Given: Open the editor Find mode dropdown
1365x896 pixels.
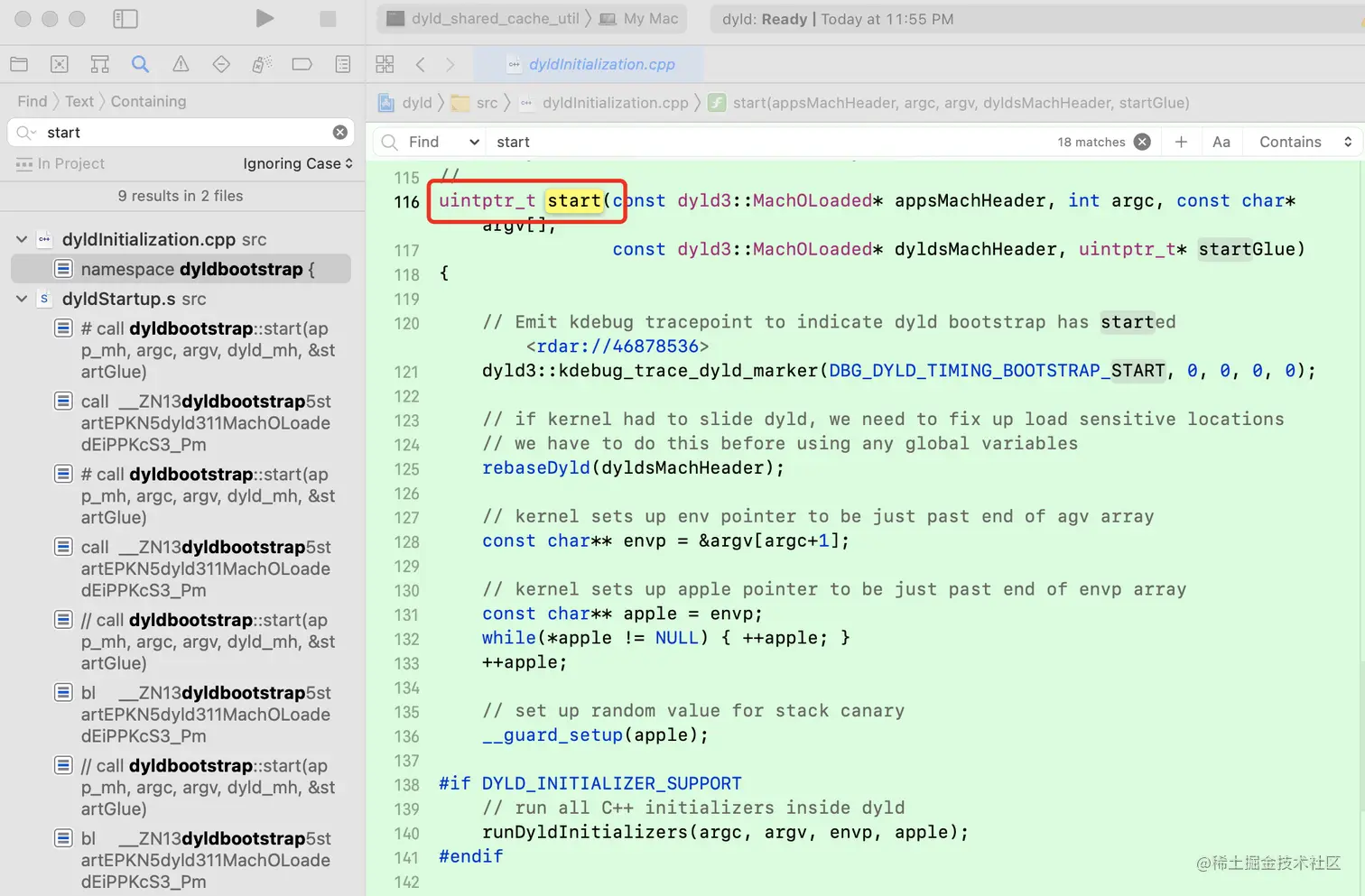Looking at the screenshot, I should [x=443, y=142].
